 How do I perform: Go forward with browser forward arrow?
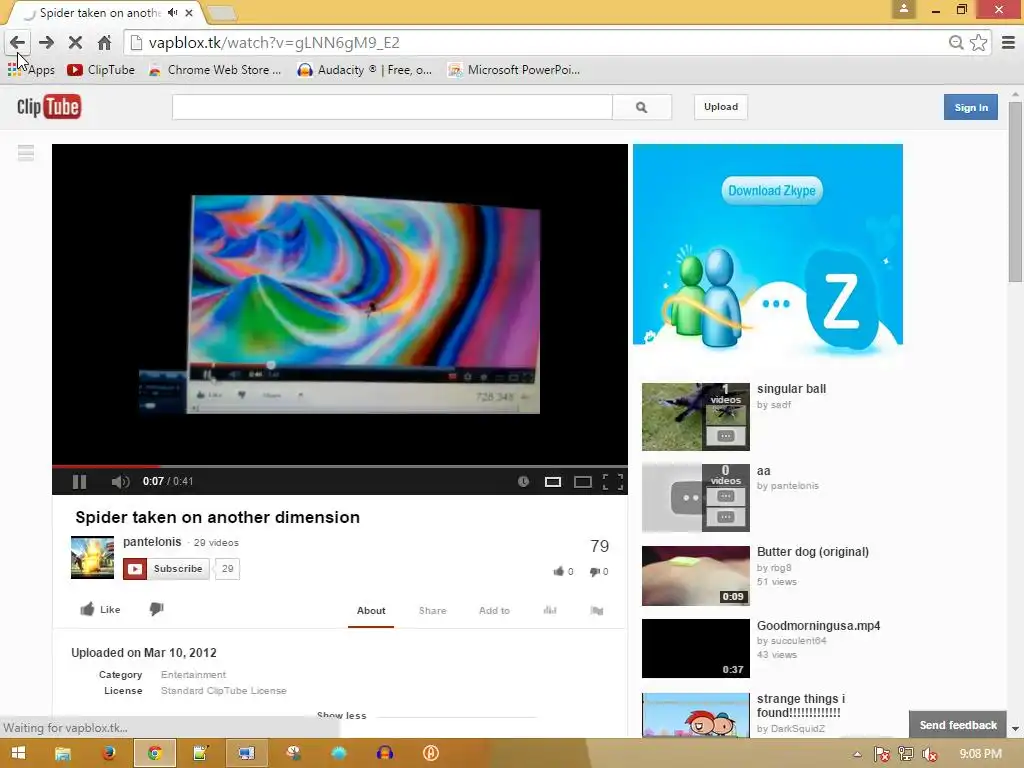point(46,42)
